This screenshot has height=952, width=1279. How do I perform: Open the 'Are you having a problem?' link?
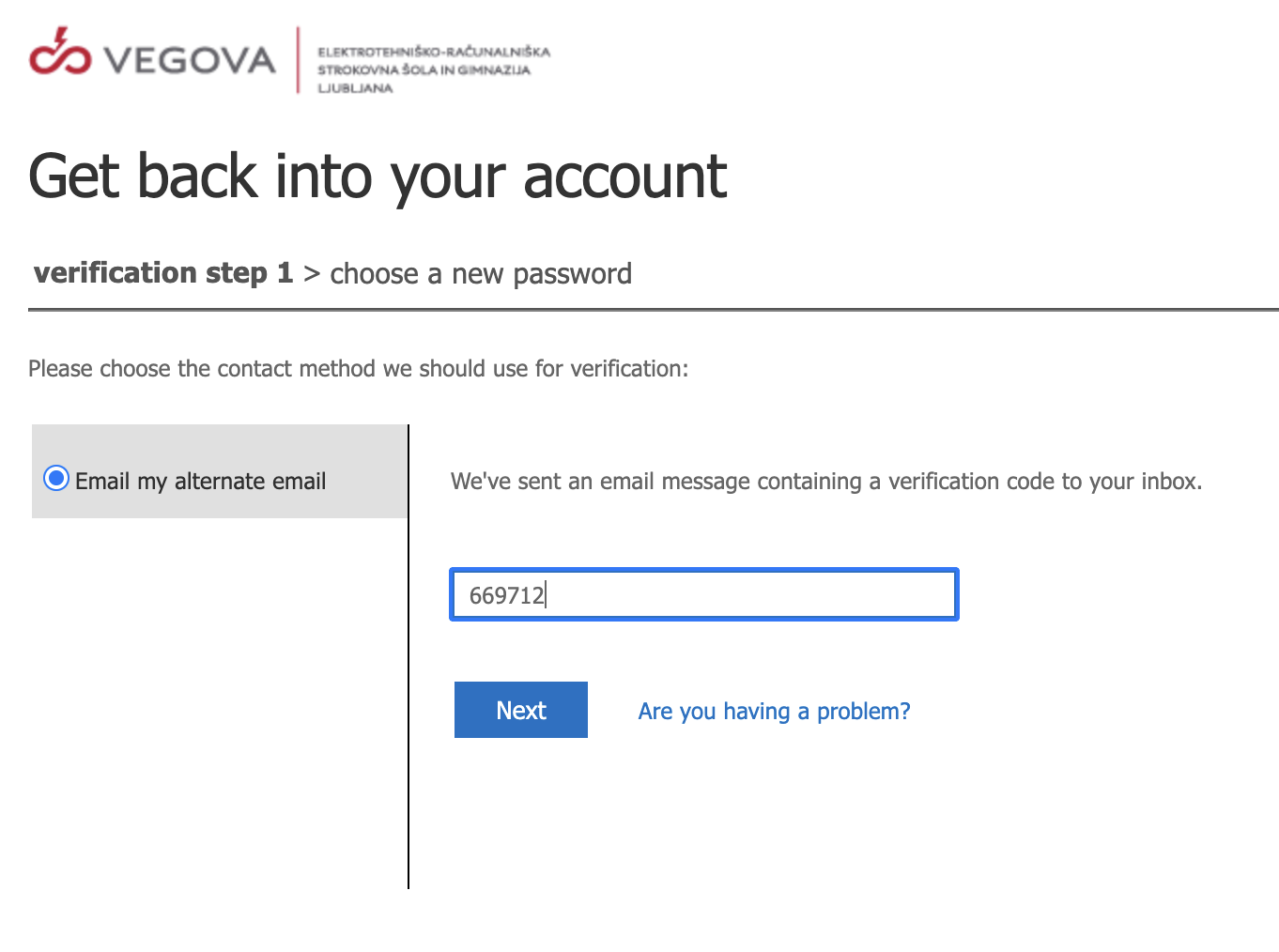775,712
